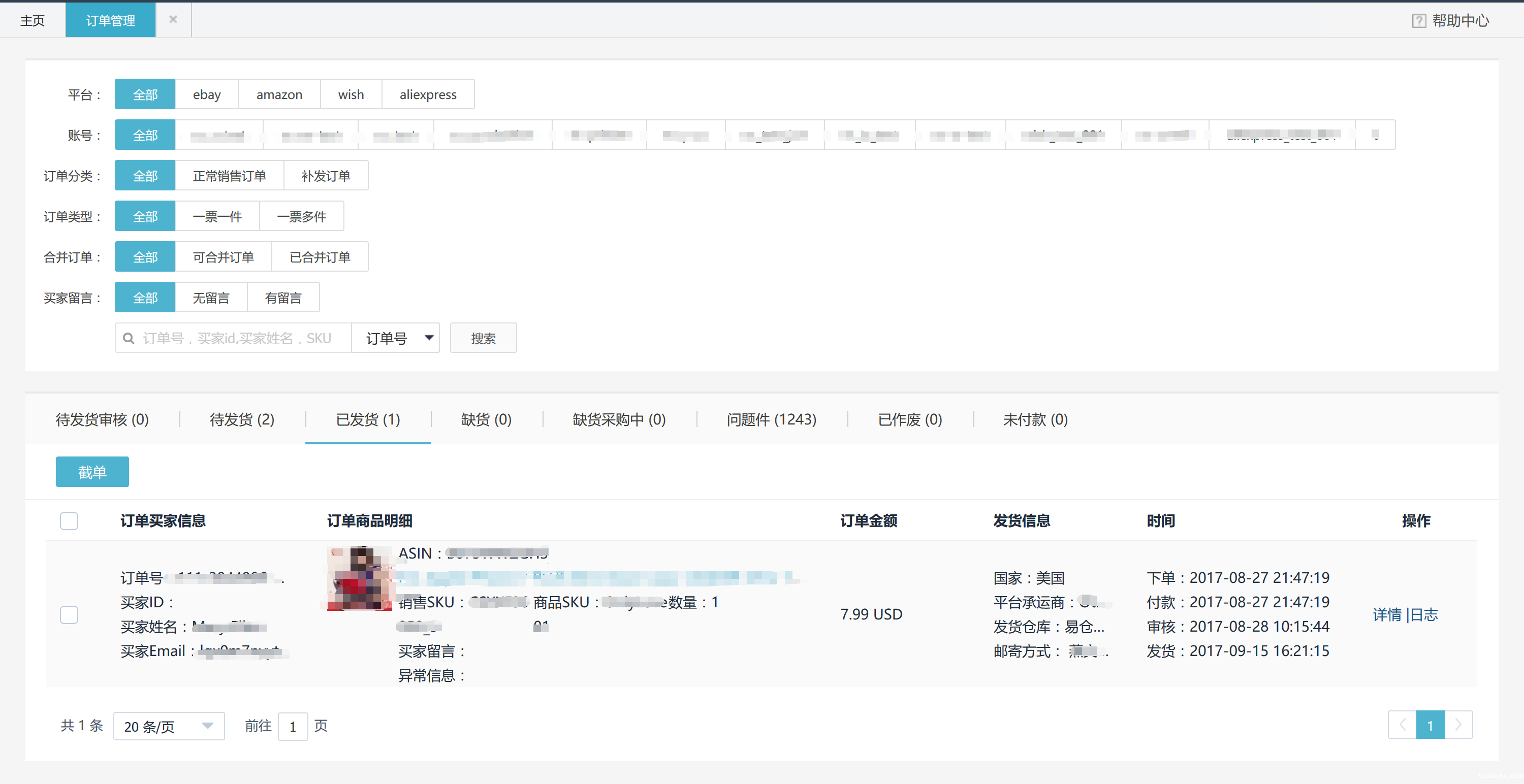The image size is (1524, 784).
Task: Open the 20条/页 page size dropdown
Action: pos(169,726)
